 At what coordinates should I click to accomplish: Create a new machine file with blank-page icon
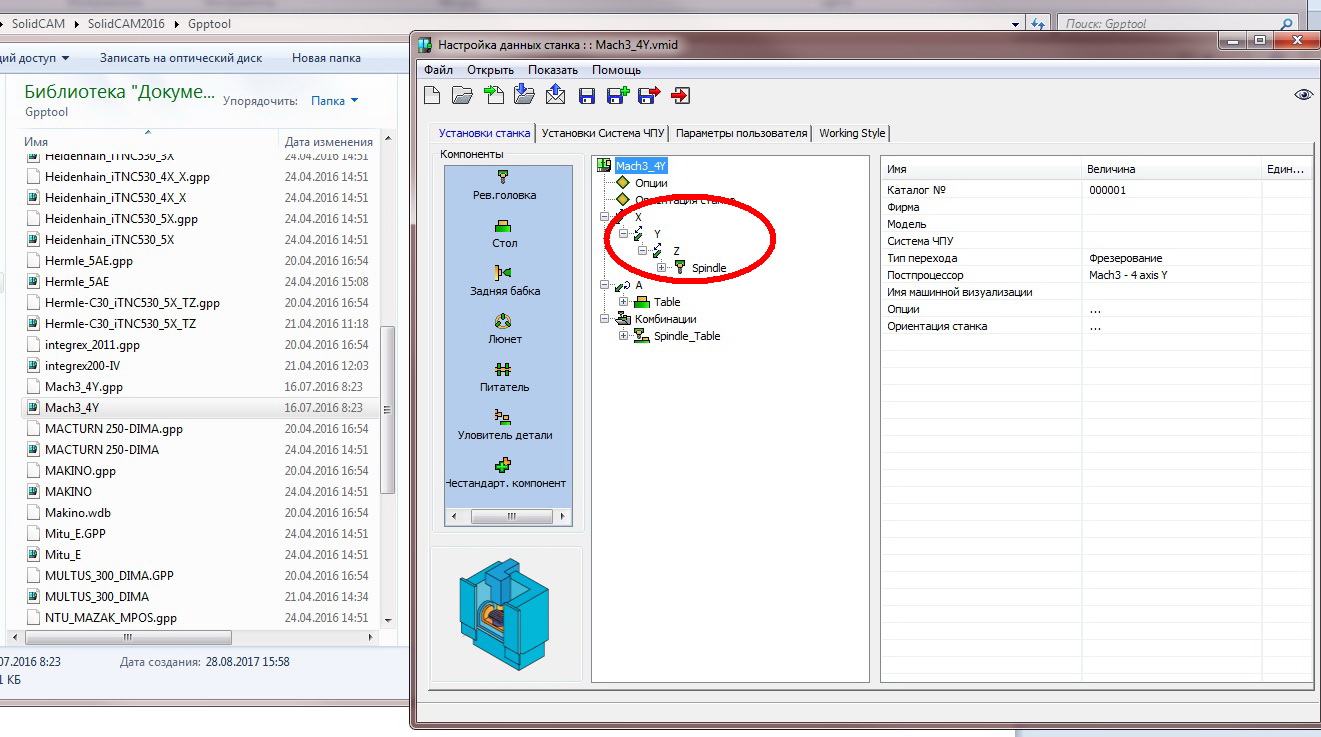click(x=432, y=95)
